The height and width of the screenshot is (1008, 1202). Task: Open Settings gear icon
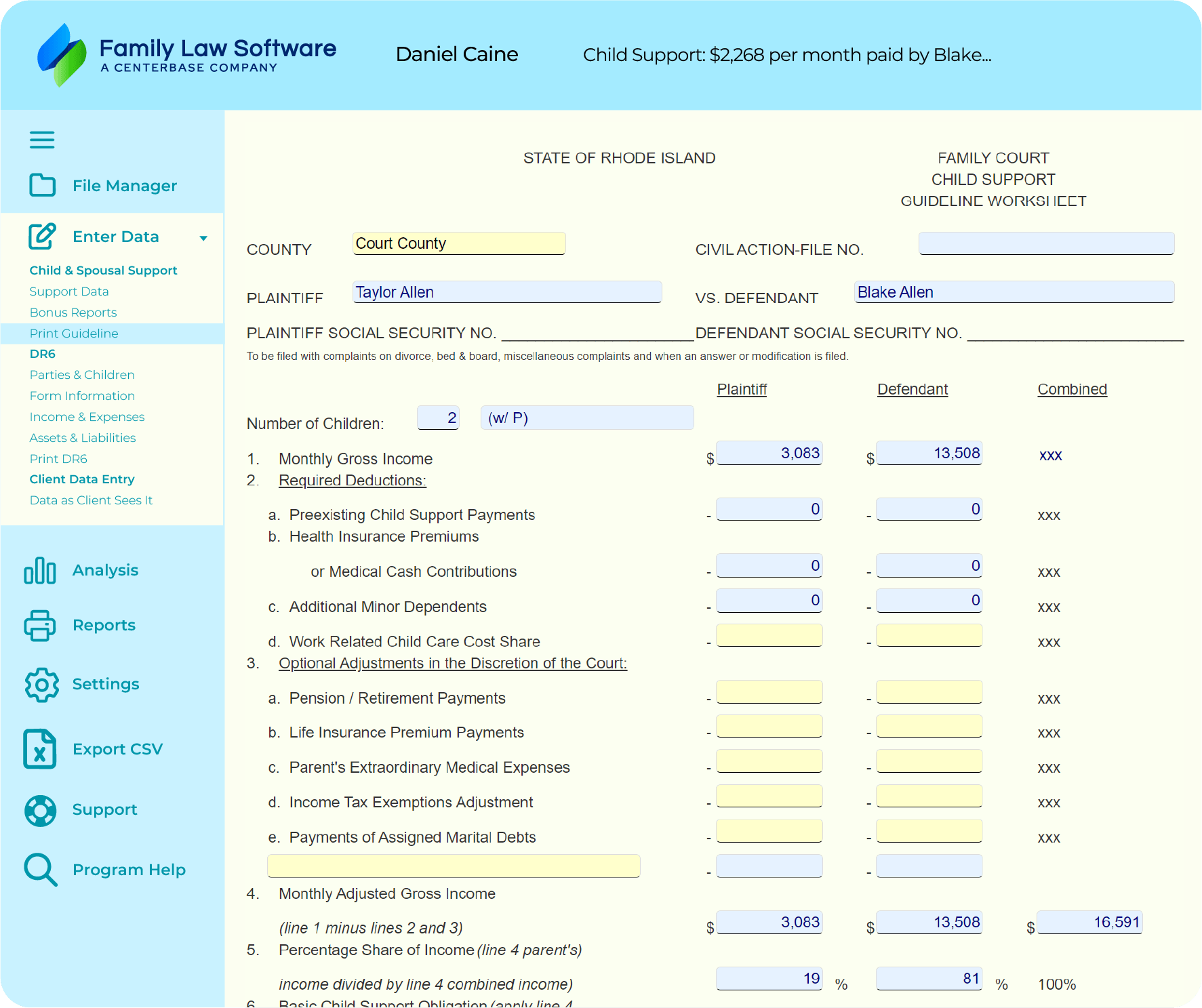[41, 685]
